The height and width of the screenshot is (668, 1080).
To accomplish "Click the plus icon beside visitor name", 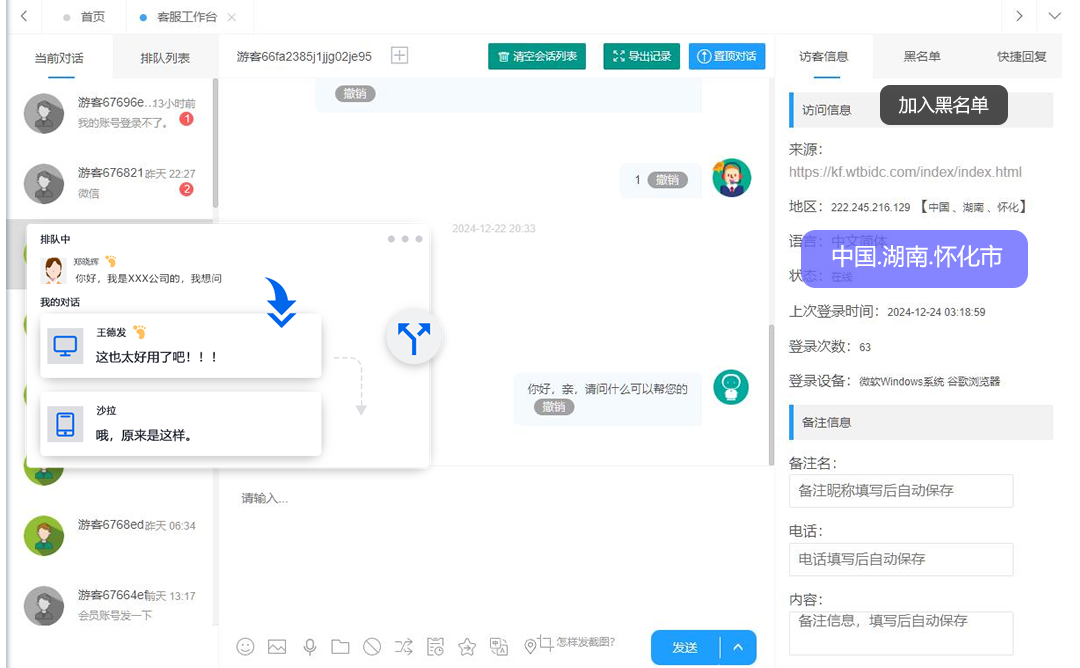I will point(399,55).
